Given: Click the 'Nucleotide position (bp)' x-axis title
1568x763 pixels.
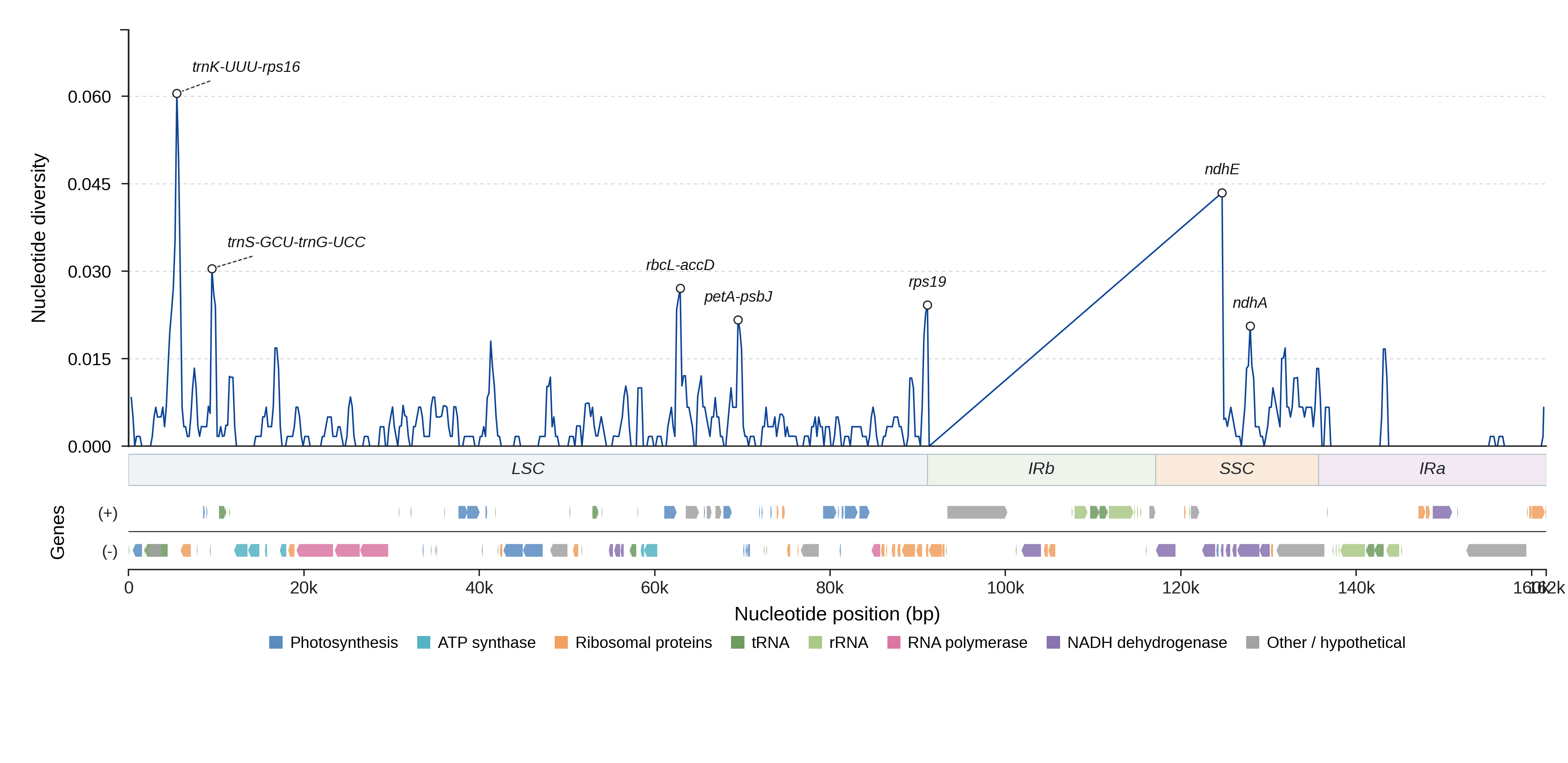Looking at the screenshot, I should (837, 615).
